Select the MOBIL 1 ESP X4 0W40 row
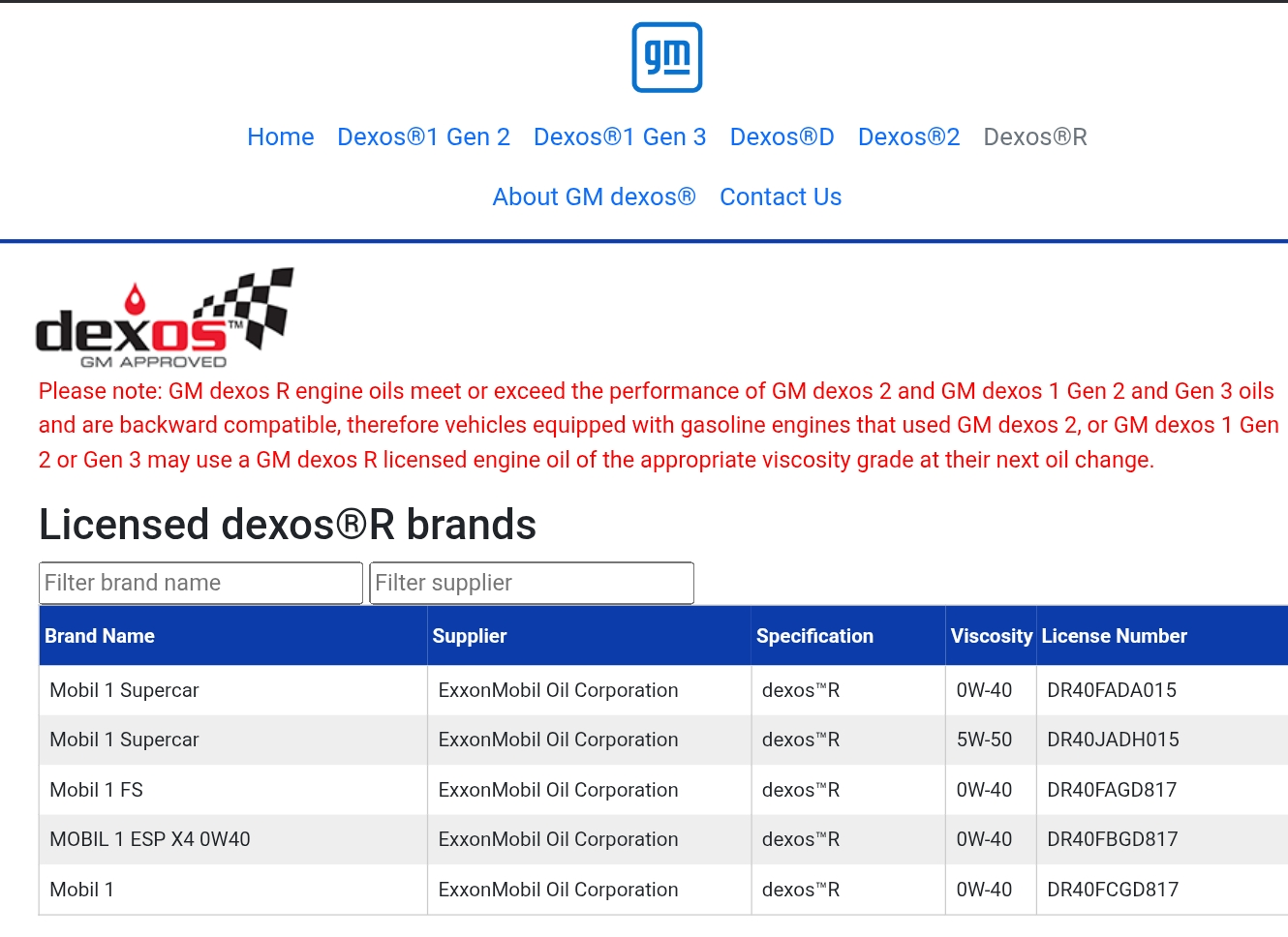 [x=663, y=839]
